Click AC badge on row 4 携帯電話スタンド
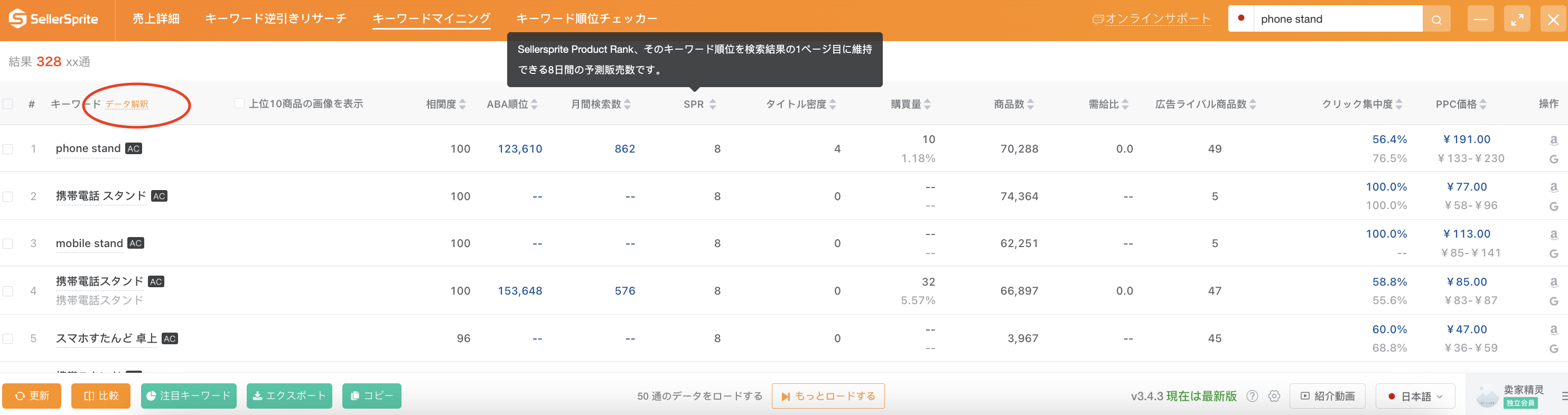The image size is (1568, 415). pos(156,281)
